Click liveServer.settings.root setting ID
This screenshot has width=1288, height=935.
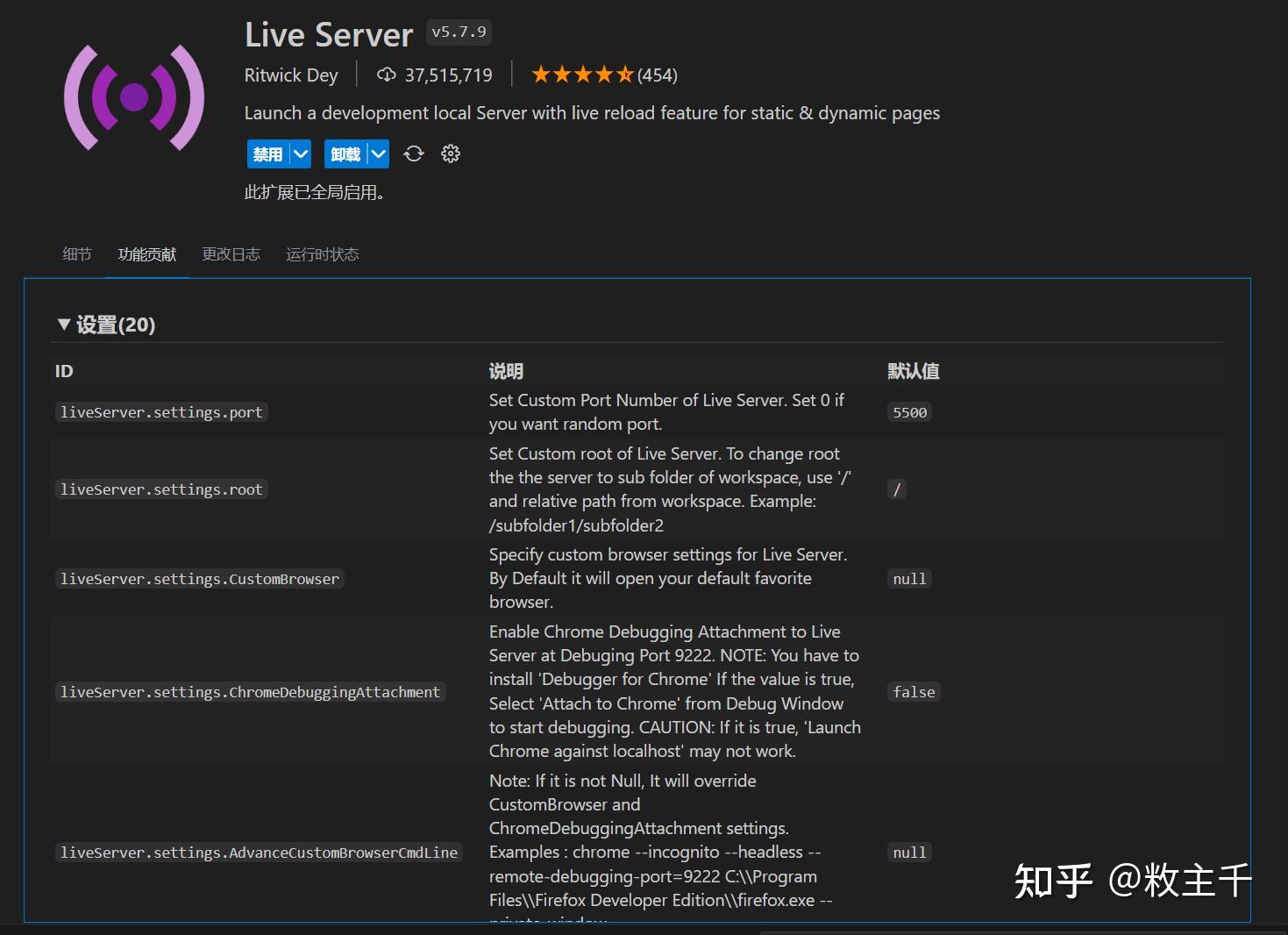(161, 489)
